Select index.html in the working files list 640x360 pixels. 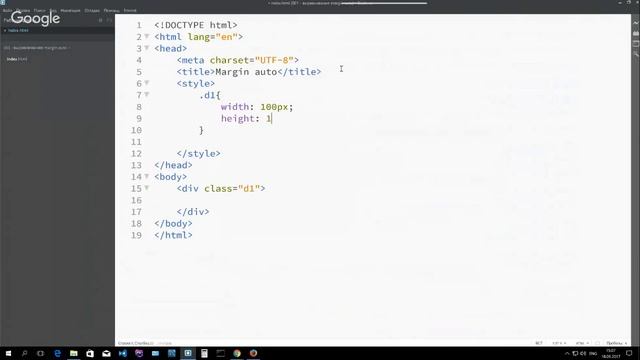click(18, 30)
